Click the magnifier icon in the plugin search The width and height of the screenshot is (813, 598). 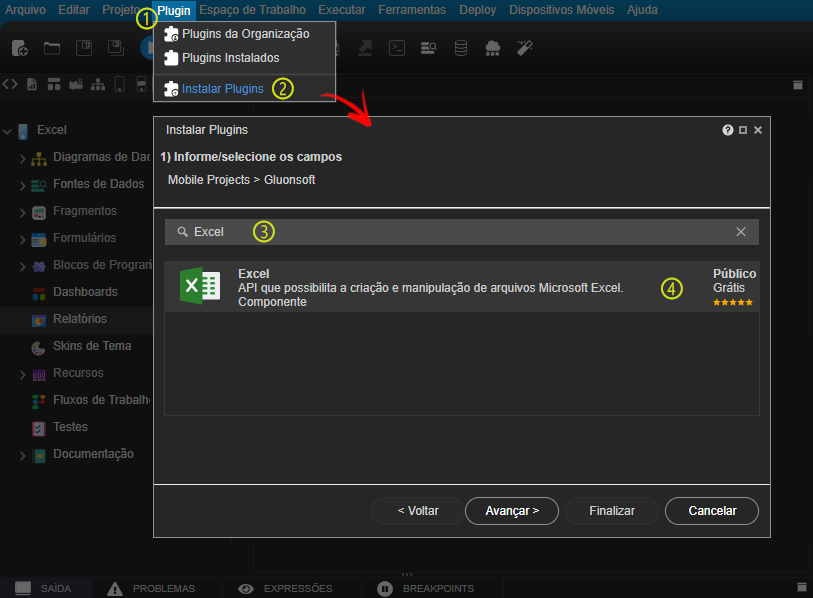pyautogui.click(x=182, y=232)
